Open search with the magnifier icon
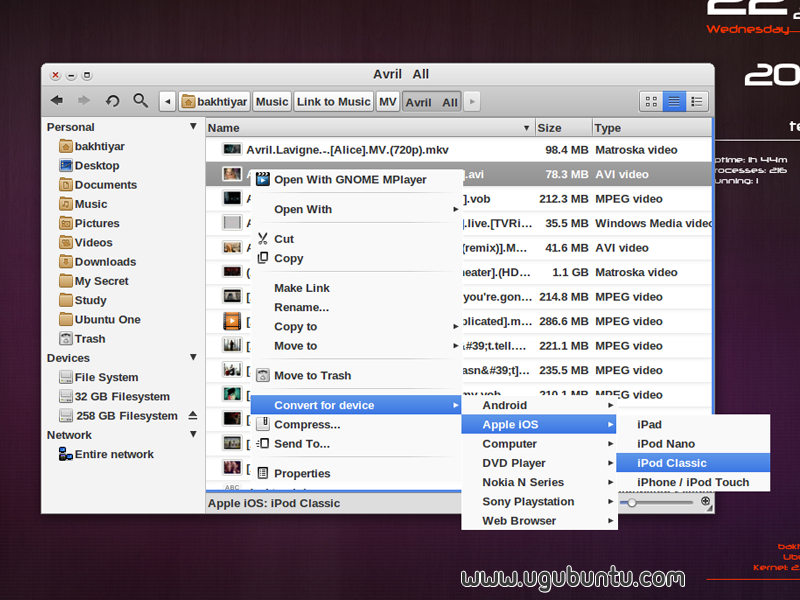The image size is (800, 600). click(140, 101)
